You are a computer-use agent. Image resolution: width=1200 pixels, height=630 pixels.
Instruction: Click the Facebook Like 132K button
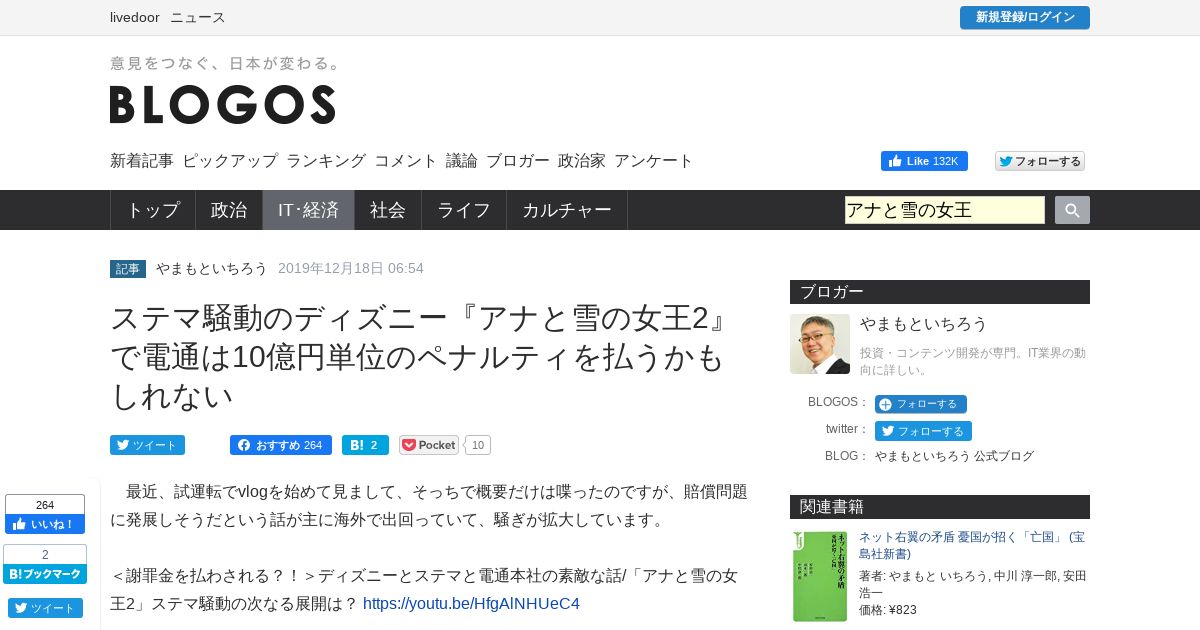[924, 161]
